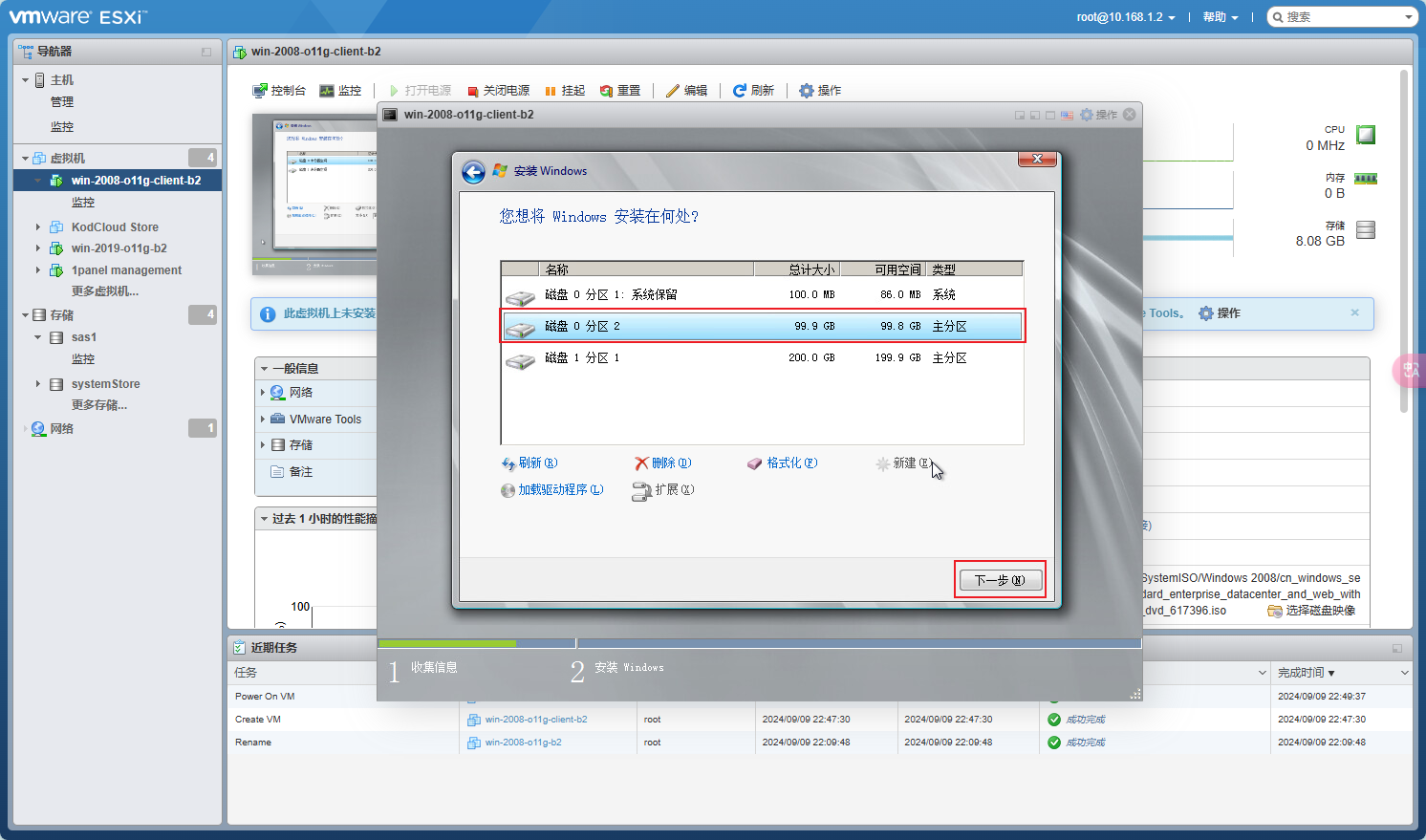Click 删除(D) to delete the partition
1426x840 pixels.
click(x=663, y=463)
